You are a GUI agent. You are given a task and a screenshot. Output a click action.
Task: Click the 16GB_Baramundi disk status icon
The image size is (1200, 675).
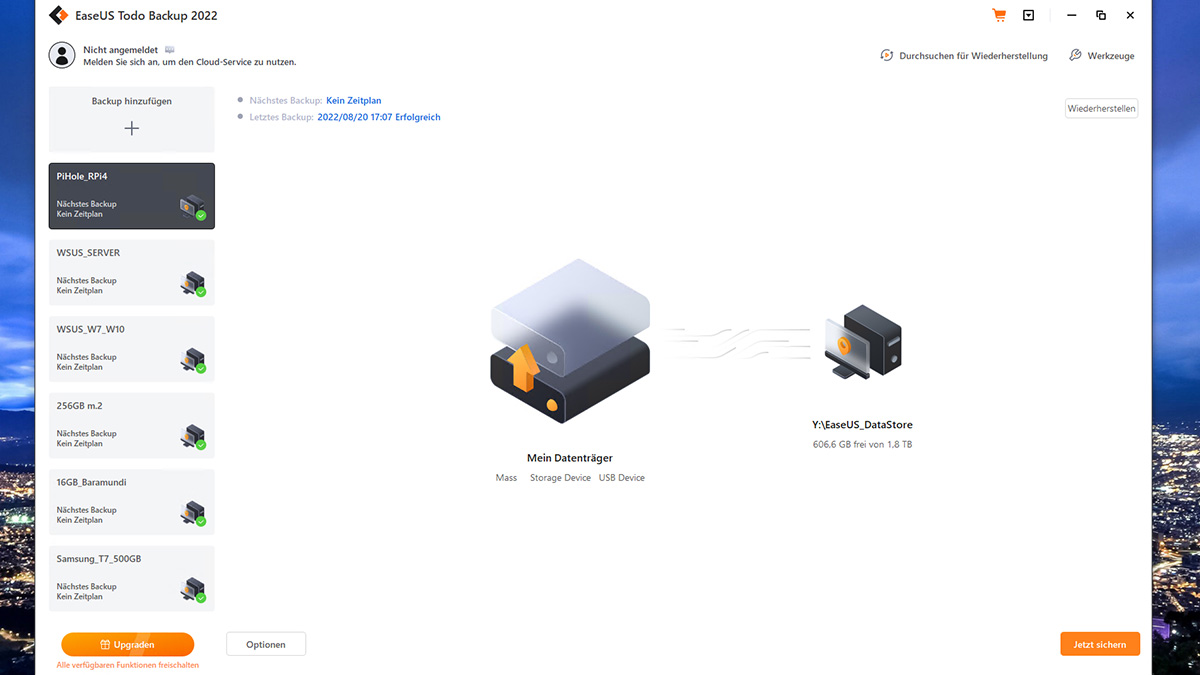click(x=193, y=514)
